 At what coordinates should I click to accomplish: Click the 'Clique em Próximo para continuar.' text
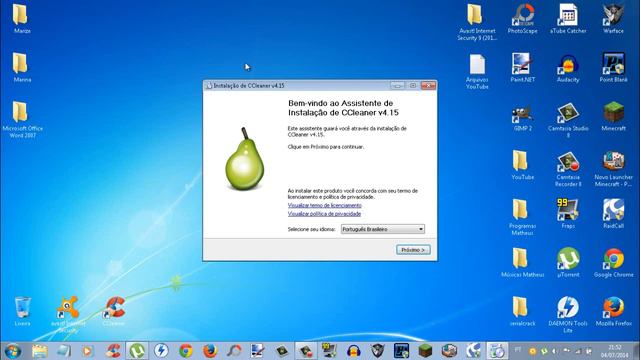point(326,147)
